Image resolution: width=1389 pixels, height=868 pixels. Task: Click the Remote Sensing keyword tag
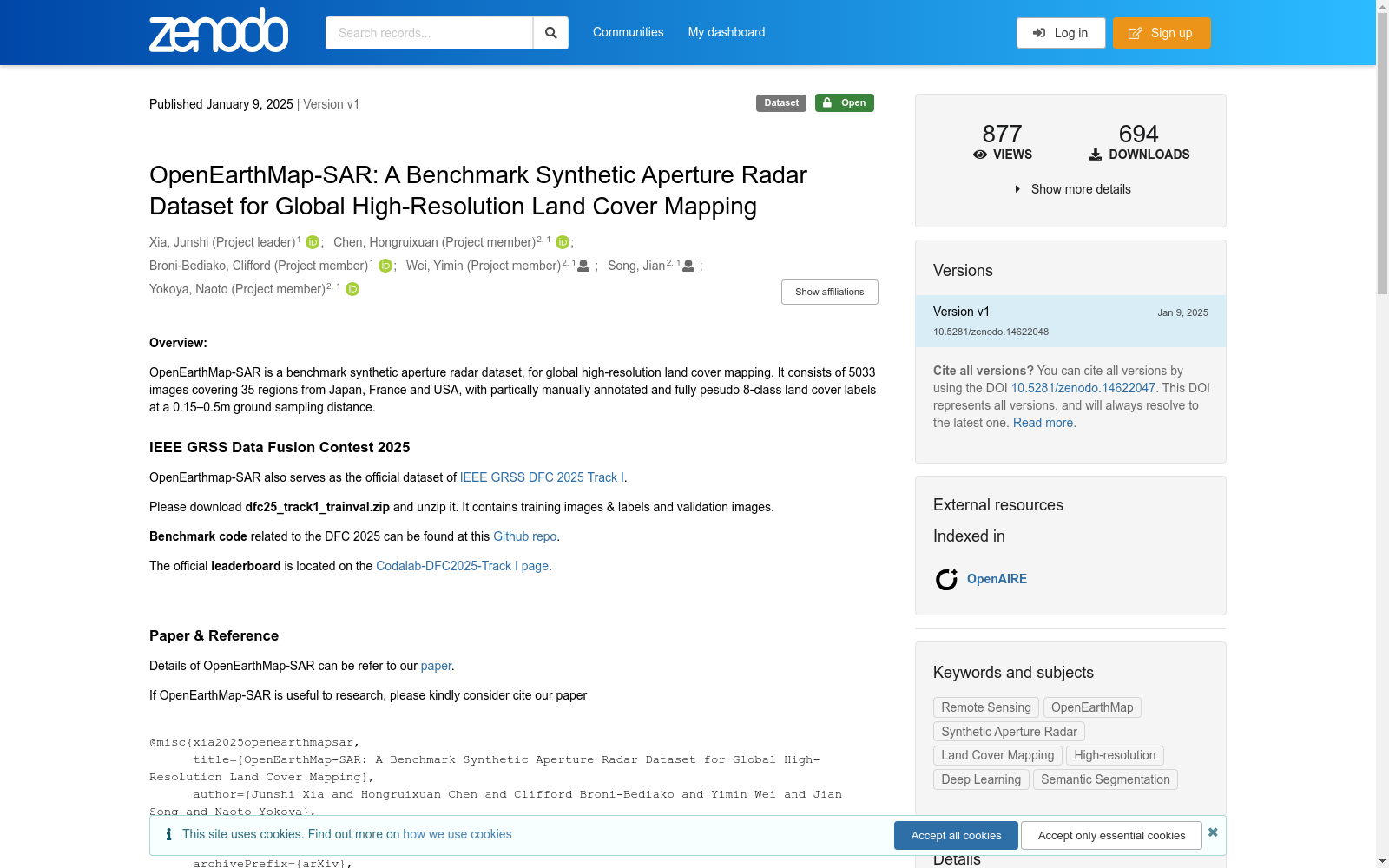click(x=985, y=707)
